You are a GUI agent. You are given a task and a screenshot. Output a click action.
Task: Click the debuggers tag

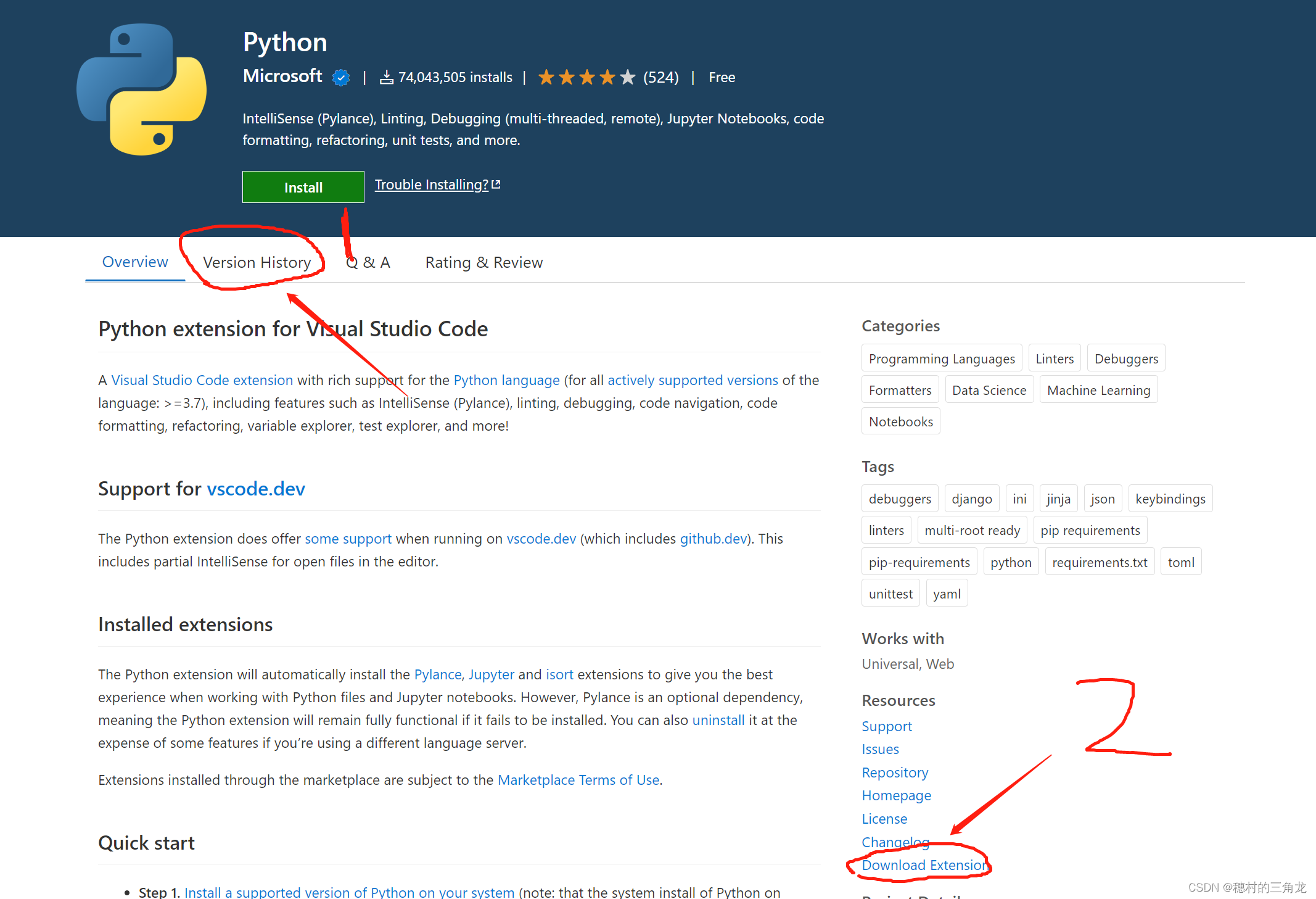tap(900, 499)
